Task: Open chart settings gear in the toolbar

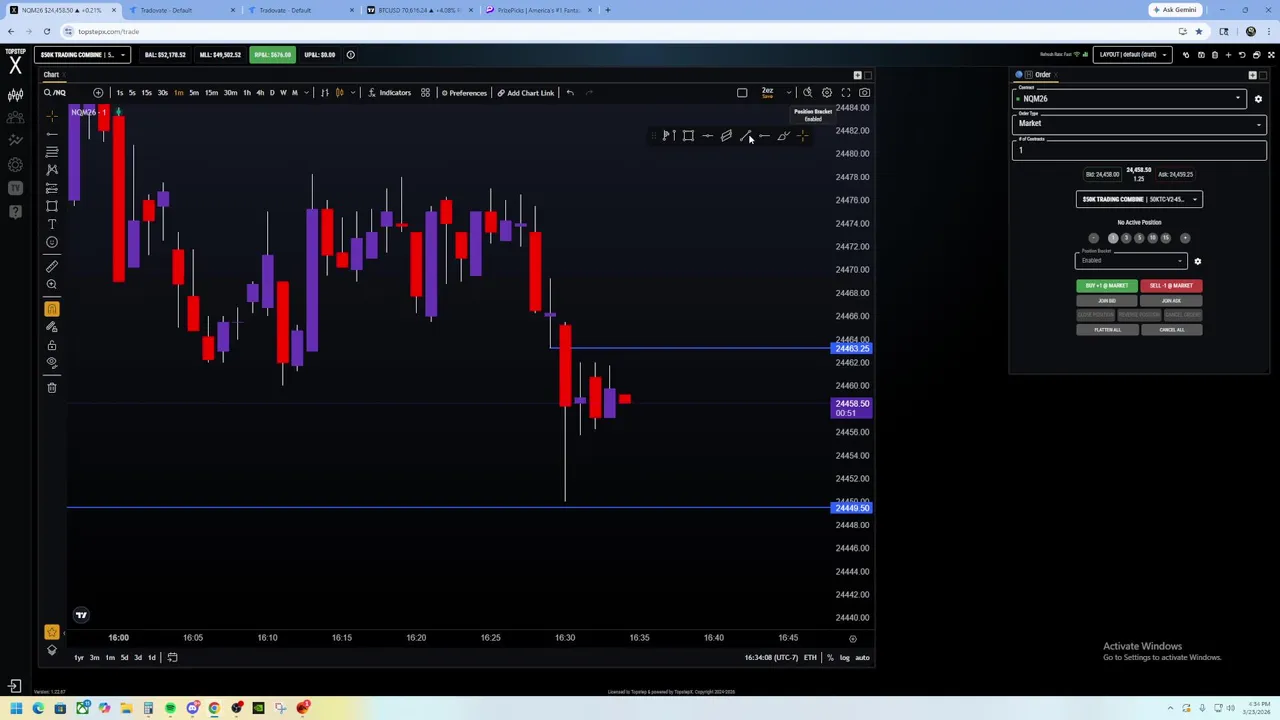Action: (826, 93)
